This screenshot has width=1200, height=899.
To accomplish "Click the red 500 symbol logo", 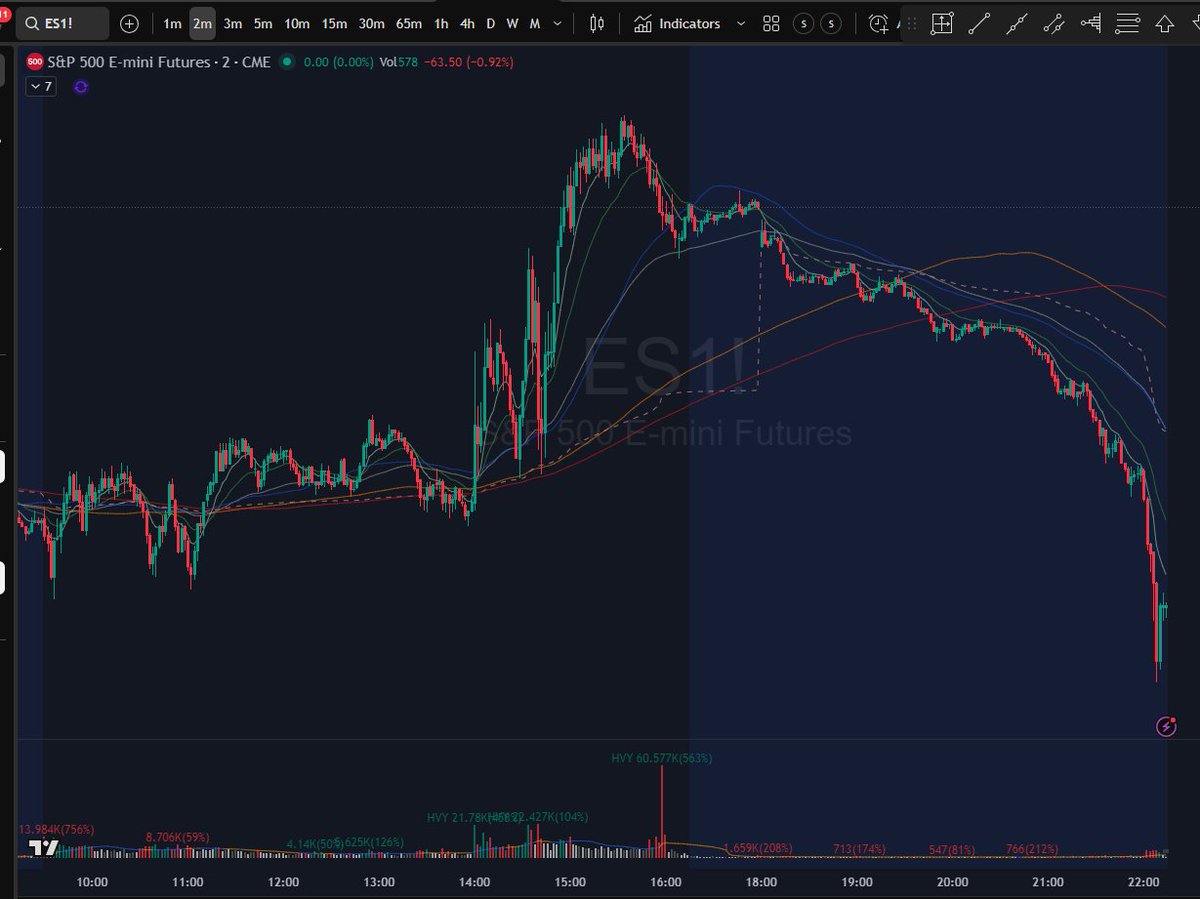I will [x=34, y=62].
